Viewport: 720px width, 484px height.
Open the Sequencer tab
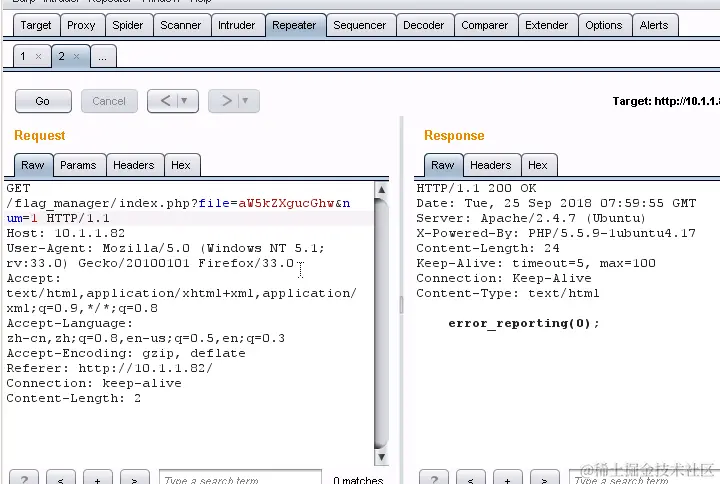pyautogui.click(x=360, y=25)
